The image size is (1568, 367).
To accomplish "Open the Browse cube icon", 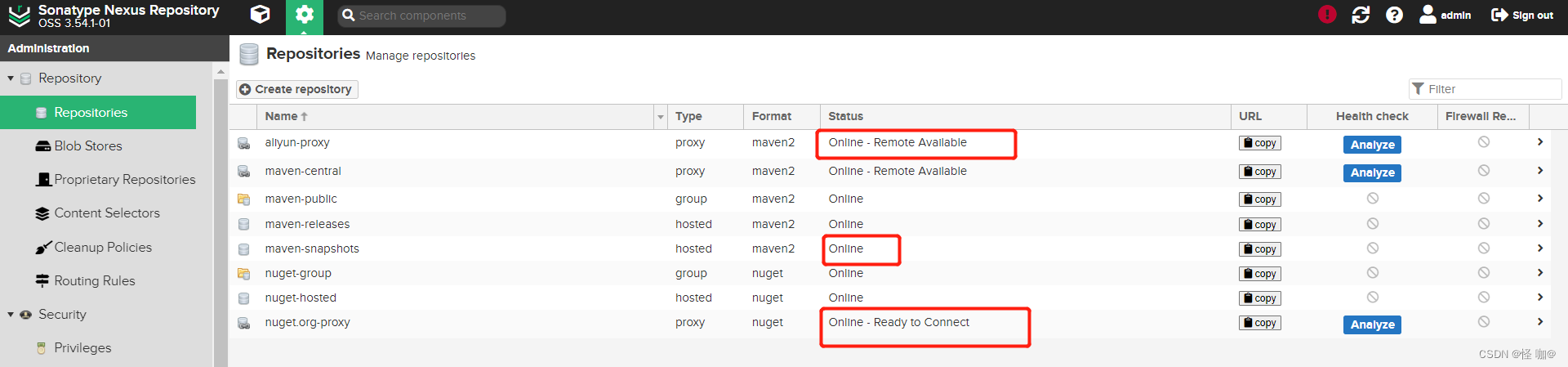I will tap(260, 15).
